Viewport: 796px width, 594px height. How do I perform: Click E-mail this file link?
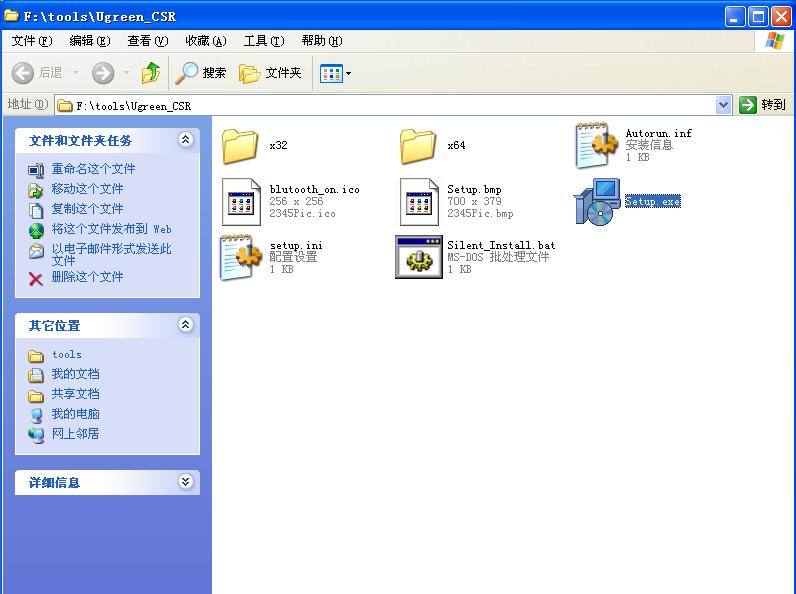coord(111,254)
